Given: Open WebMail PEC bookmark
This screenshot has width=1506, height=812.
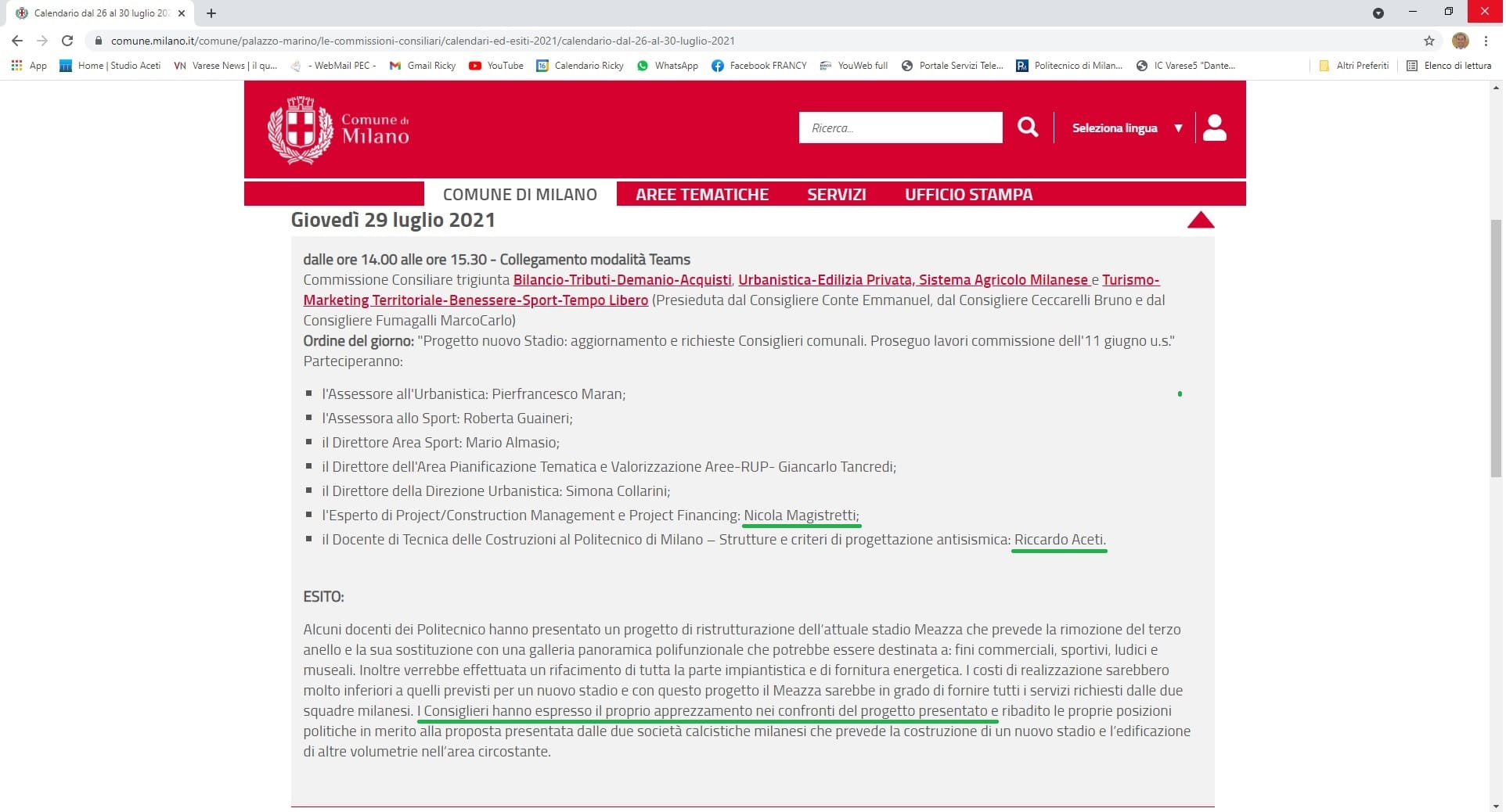Looking at the screenshot, I should point(334,66).
